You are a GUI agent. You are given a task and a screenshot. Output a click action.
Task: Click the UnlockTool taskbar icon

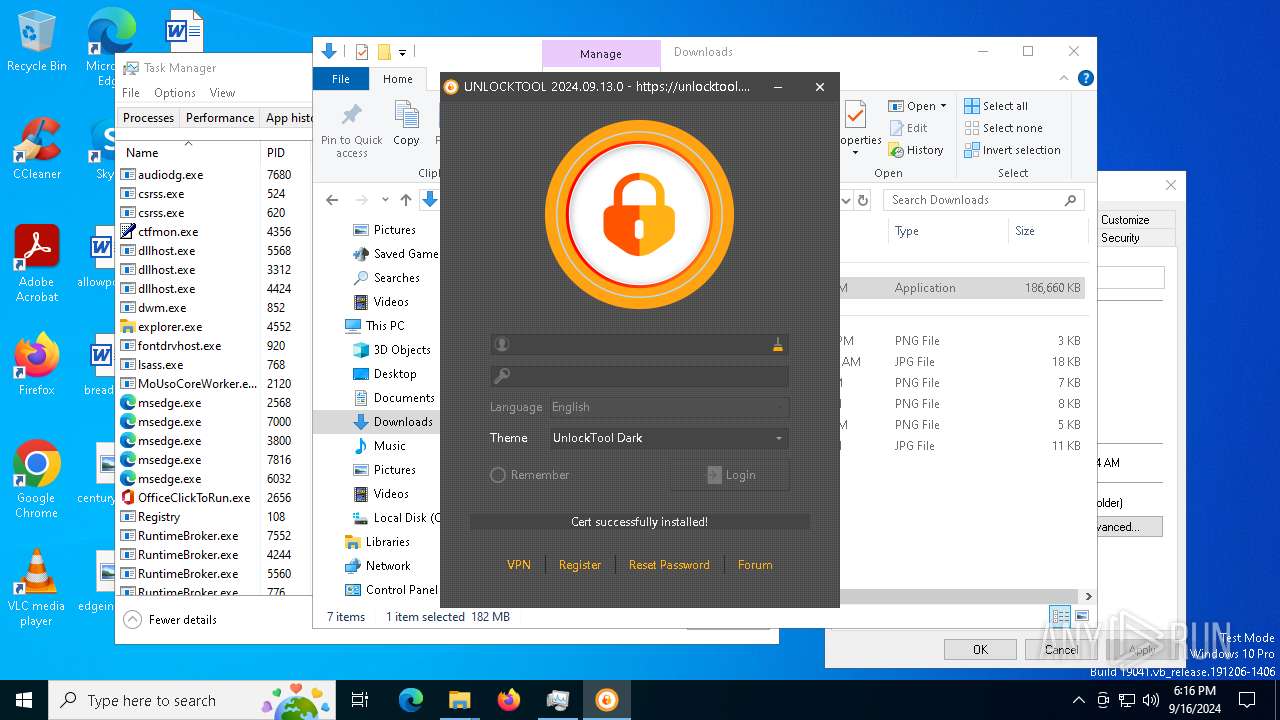click(x=606, y=700)
